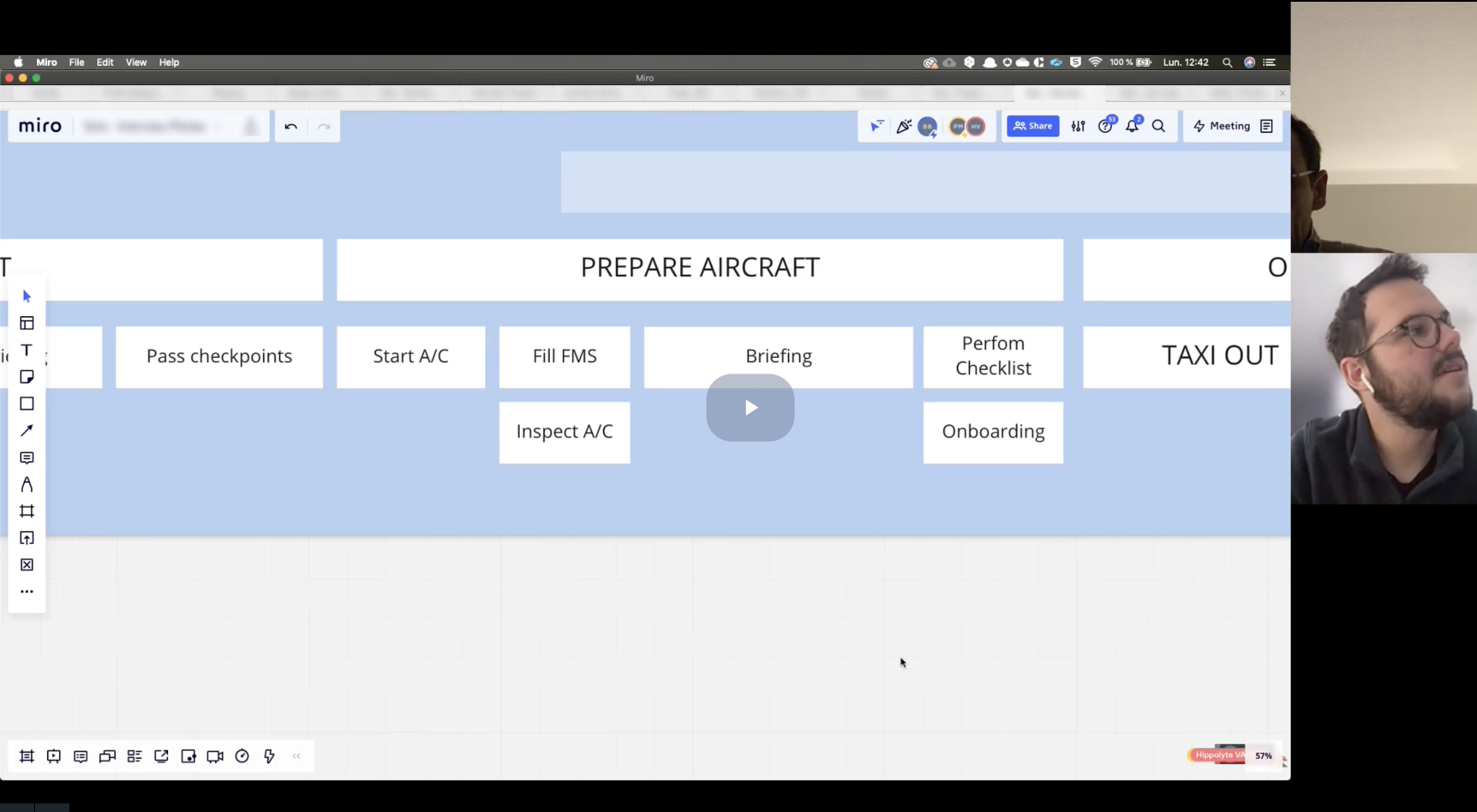Open the Frames tool in the left toolbar

27,511
